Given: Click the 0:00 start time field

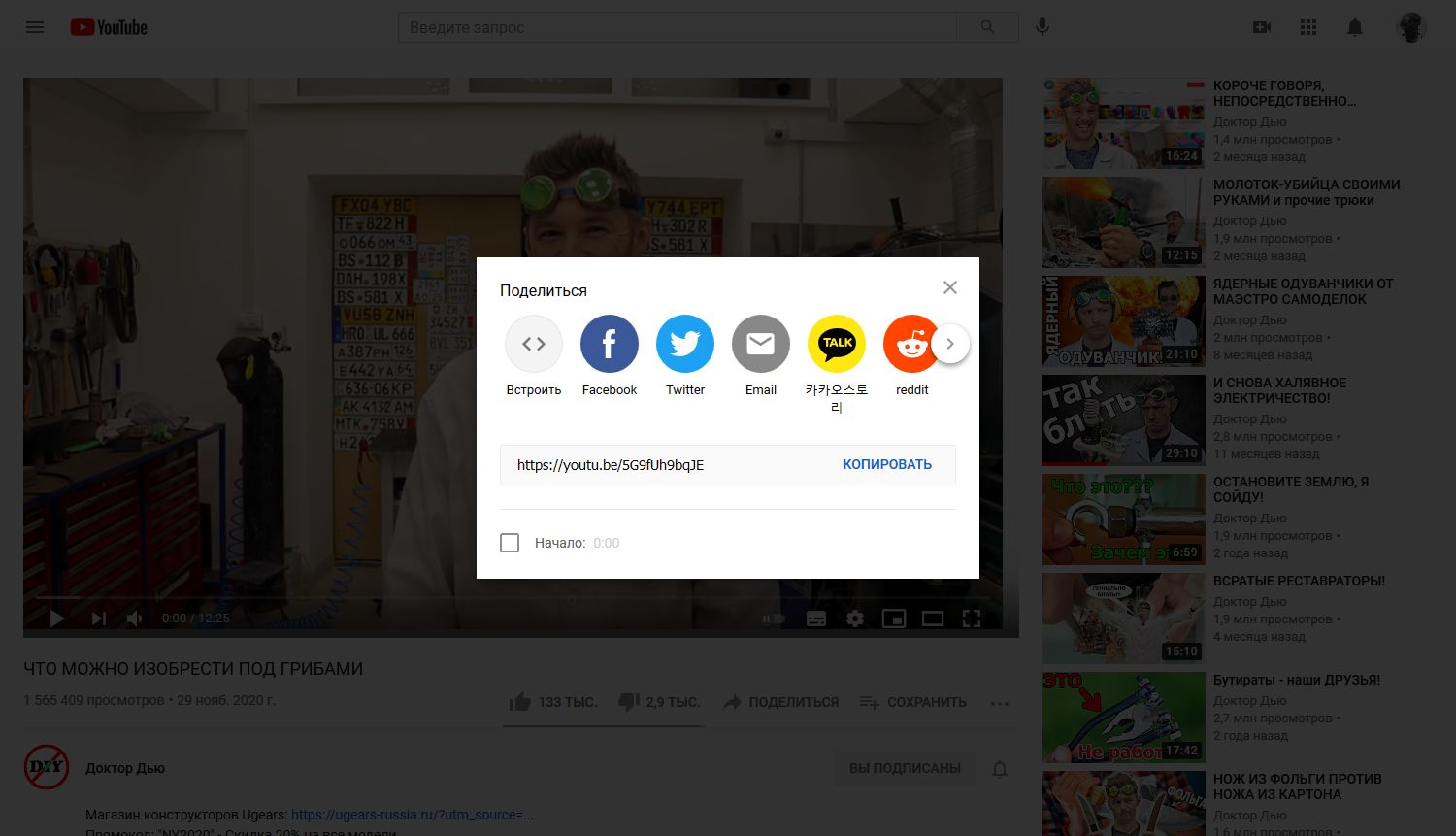Looking at the screenshot, I should pos(607,543).
